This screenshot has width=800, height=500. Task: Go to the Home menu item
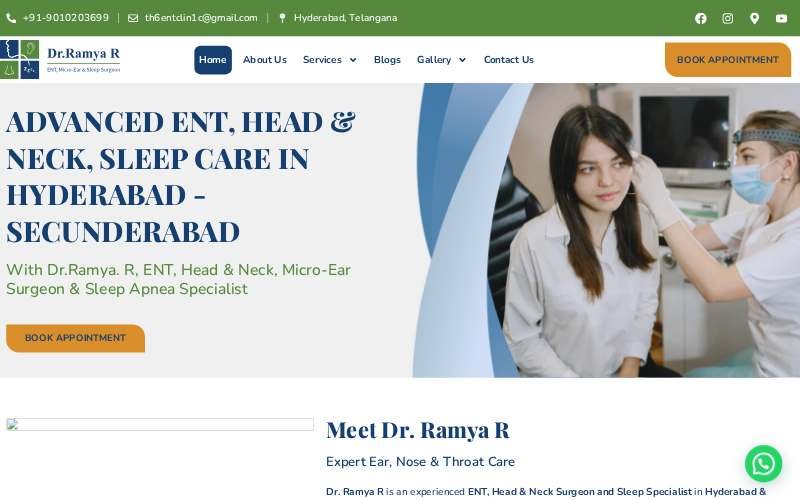pyautogui.click(x=213, y=60)
